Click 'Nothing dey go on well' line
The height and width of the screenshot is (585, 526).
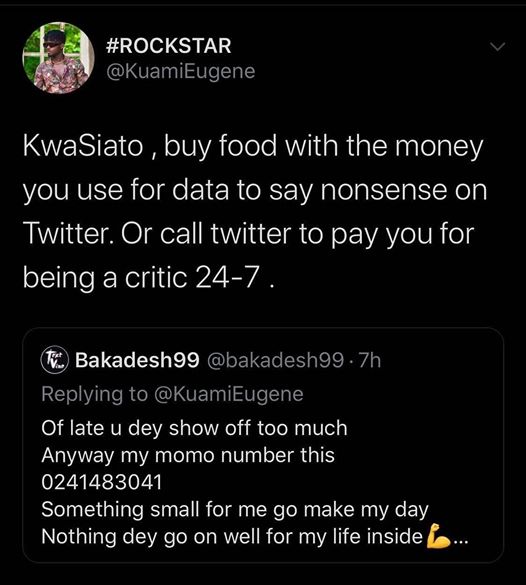pos(232,537)
